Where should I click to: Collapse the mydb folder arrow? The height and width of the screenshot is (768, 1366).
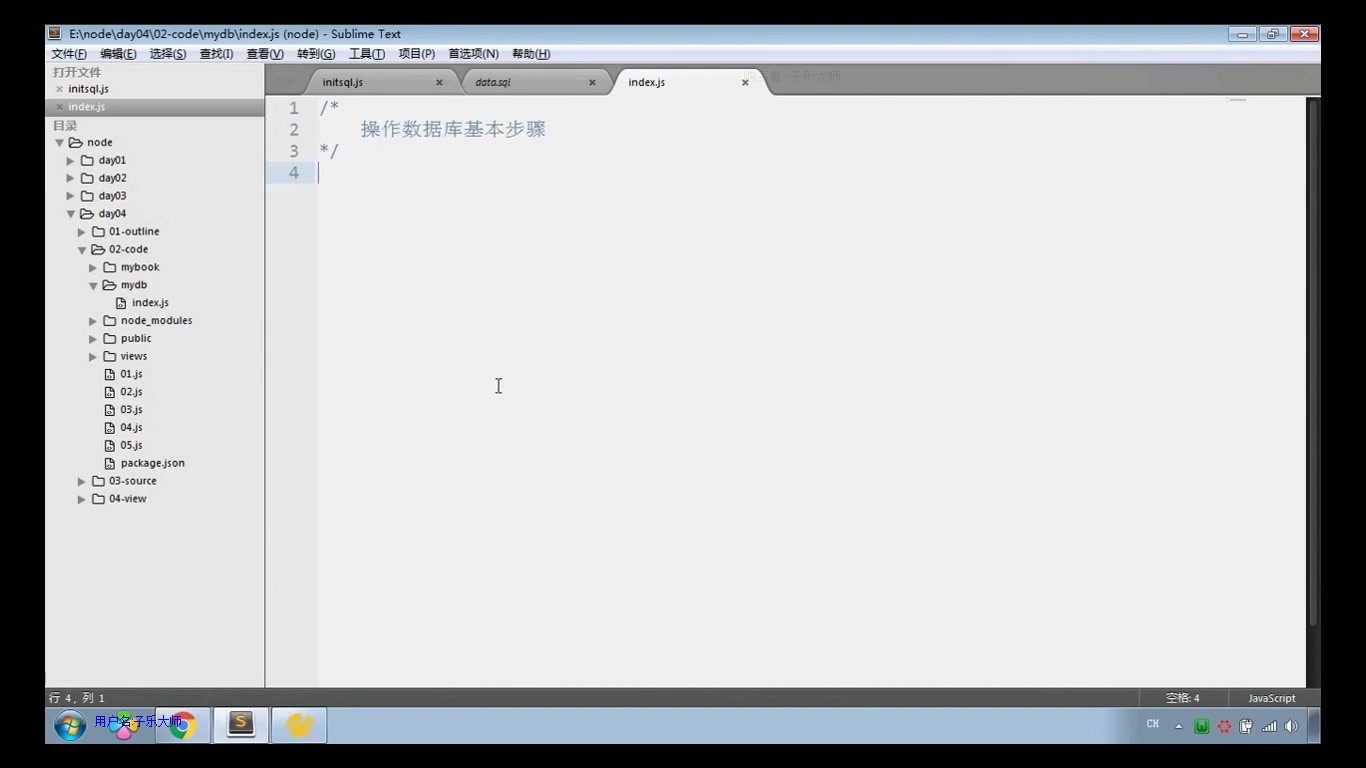click(x=93, y=285)
